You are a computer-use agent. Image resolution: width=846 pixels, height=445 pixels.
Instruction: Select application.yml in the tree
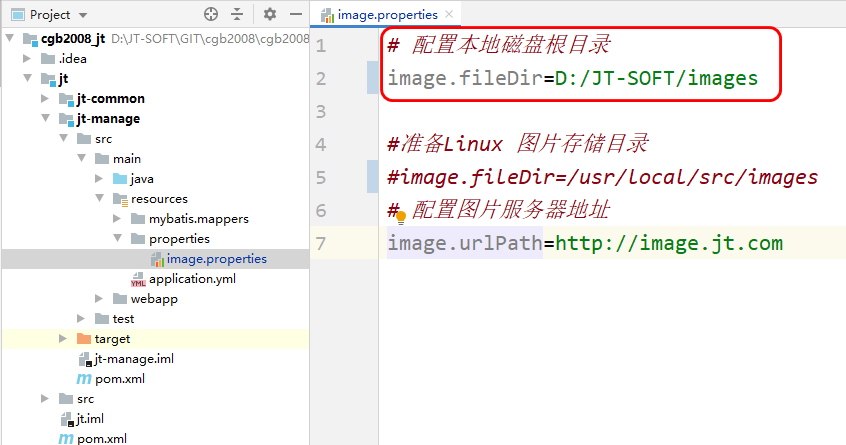coord(192,279)
